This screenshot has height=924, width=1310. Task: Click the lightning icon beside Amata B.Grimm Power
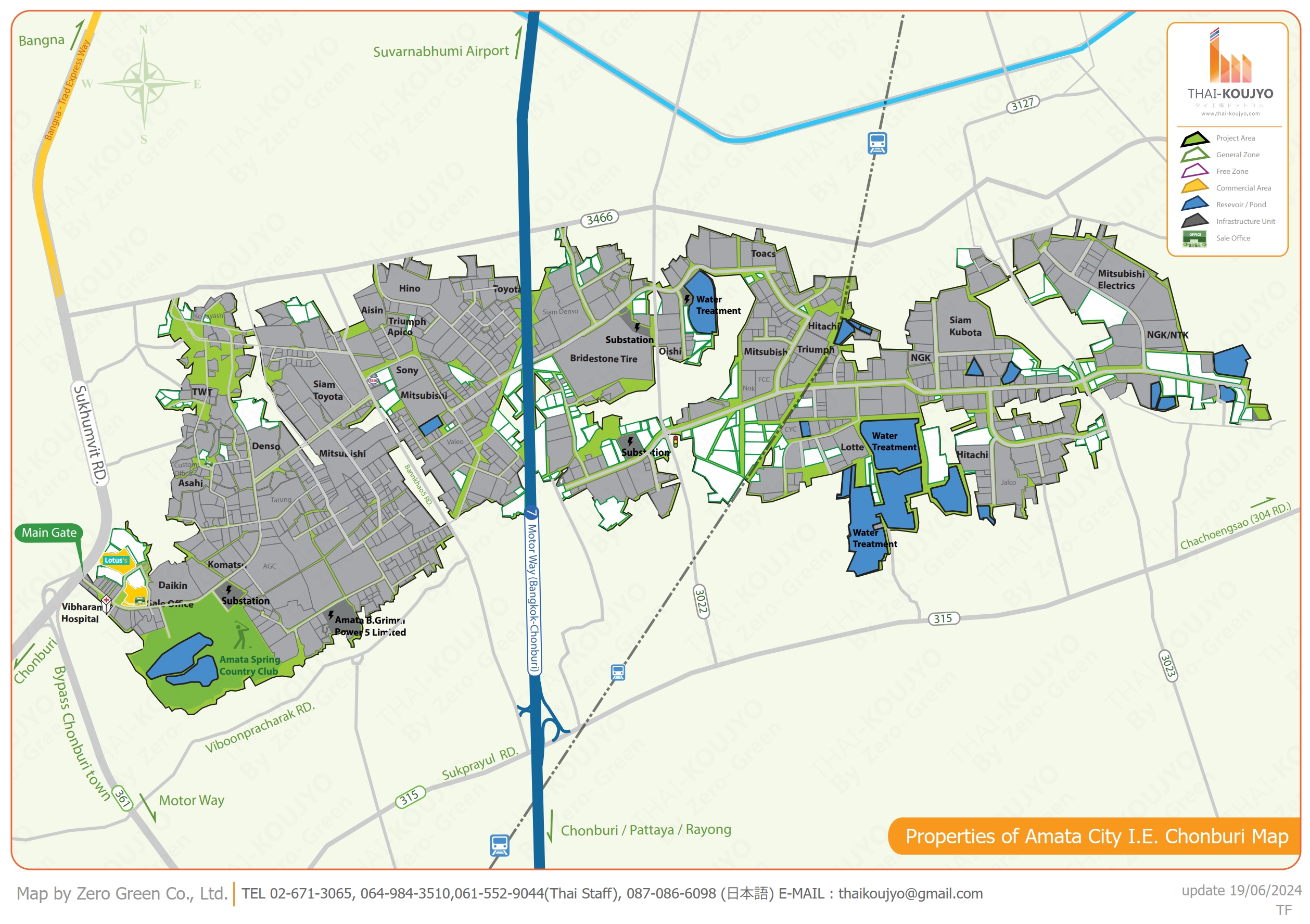click(x=331, y=615)
